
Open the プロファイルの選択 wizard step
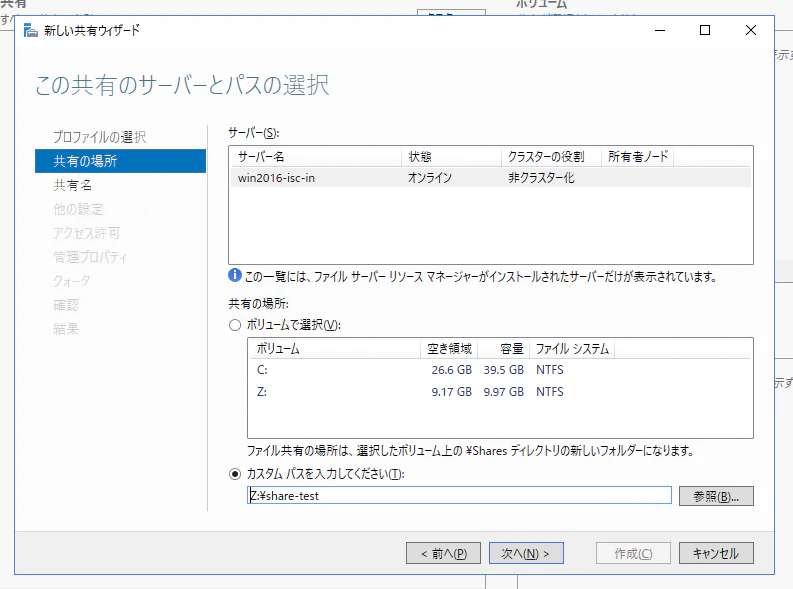[100, 137]
